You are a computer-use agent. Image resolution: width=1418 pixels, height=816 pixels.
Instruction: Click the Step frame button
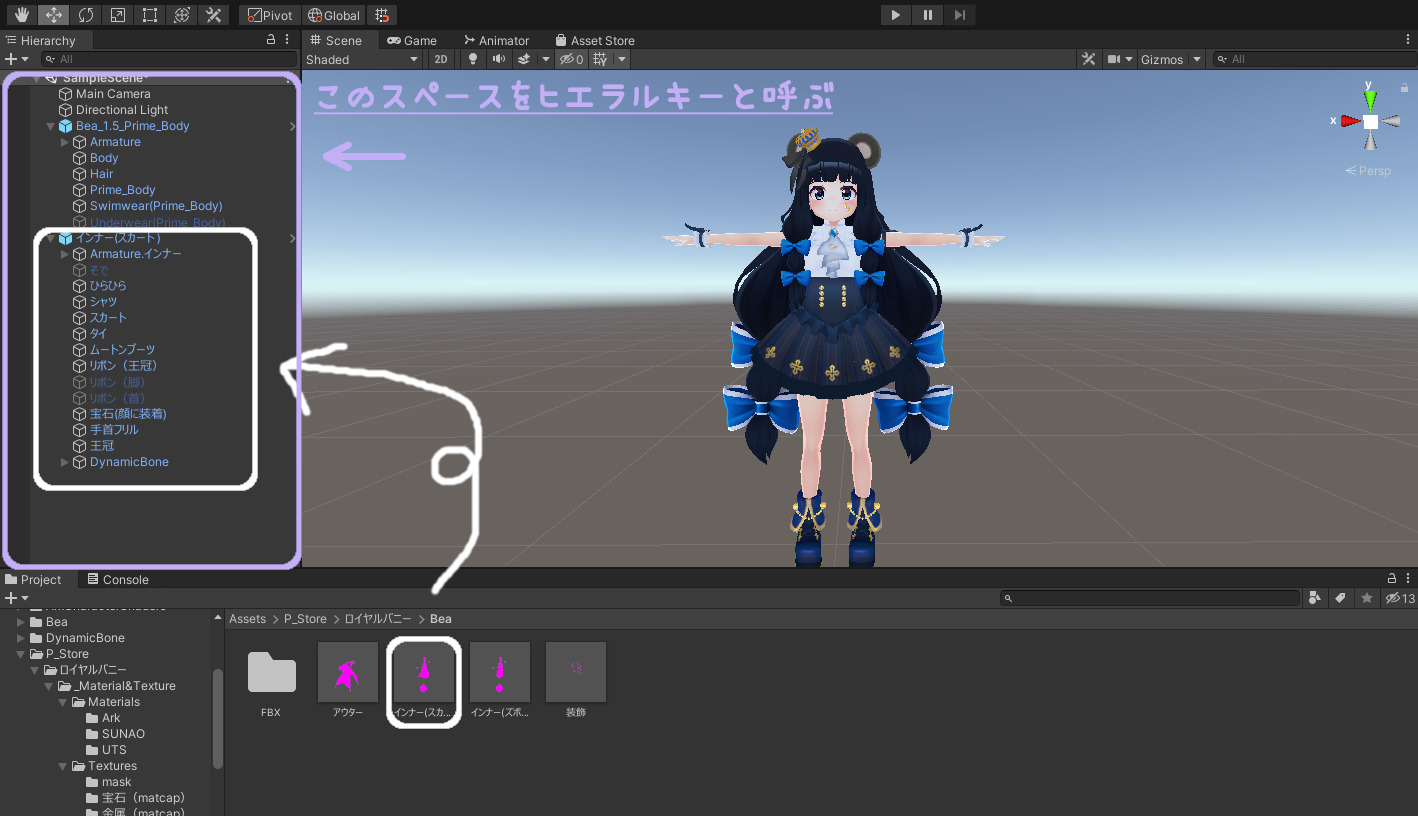(959, 15)
